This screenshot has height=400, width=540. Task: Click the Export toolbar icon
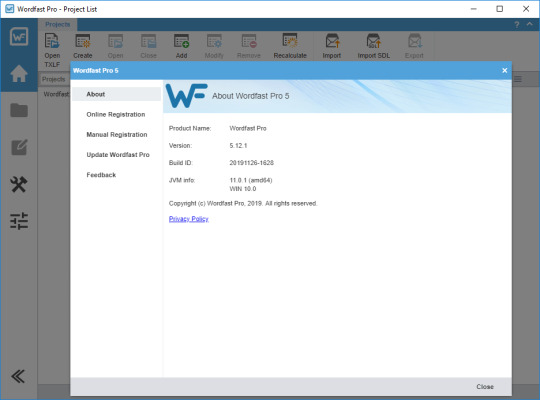pyautogui.click(x=414, y=46)
